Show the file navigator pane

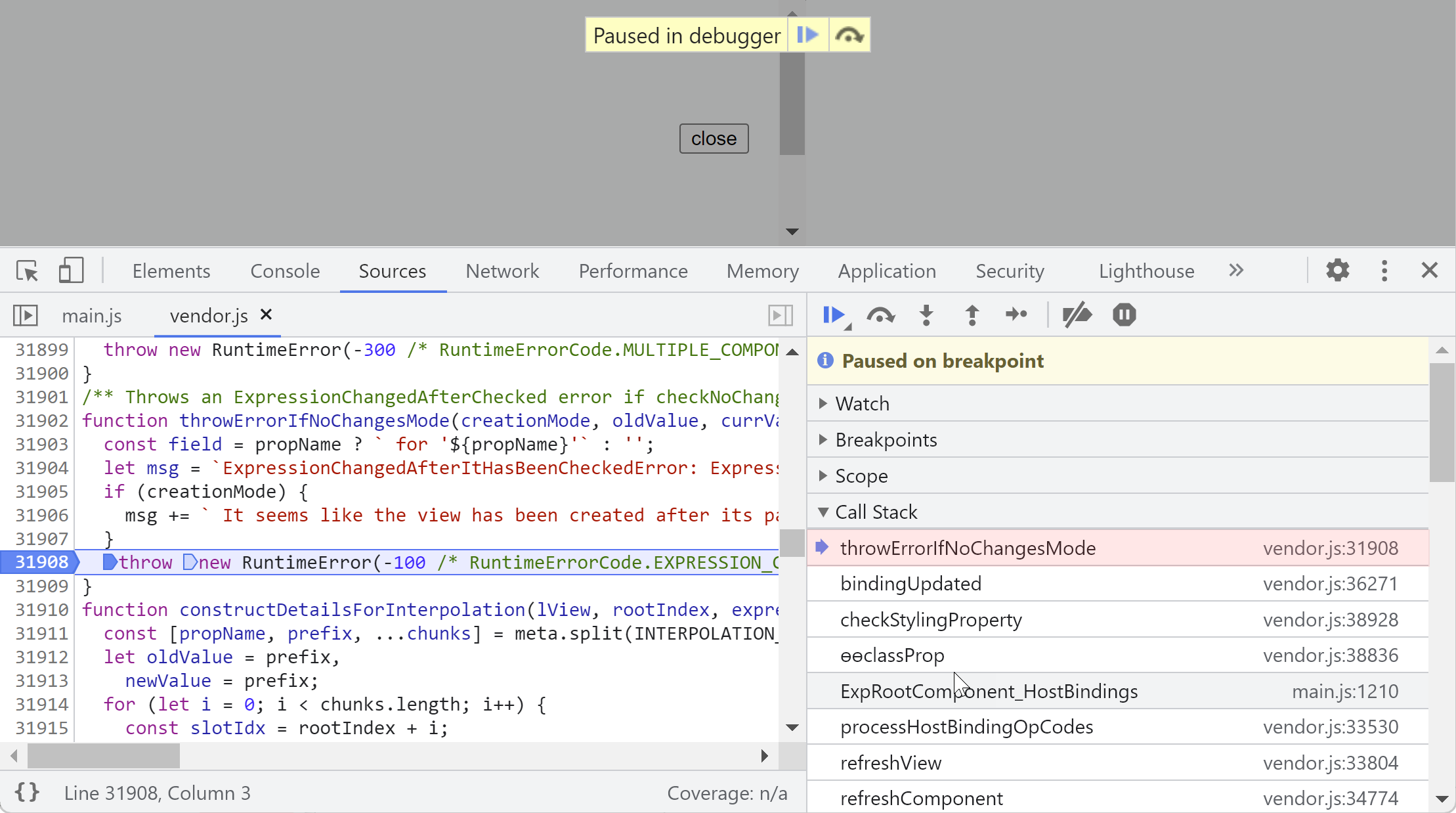tap(26, 315)
